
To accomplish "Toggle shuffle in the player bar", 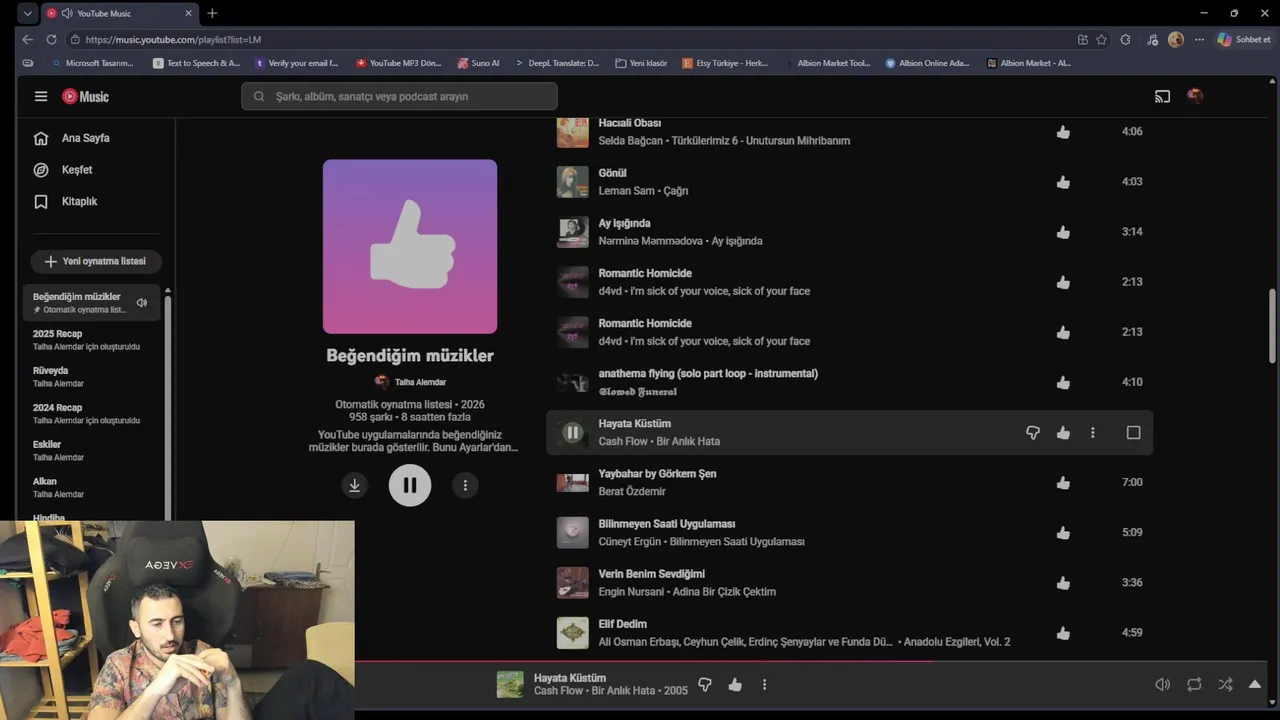I will click(1225, 684).
